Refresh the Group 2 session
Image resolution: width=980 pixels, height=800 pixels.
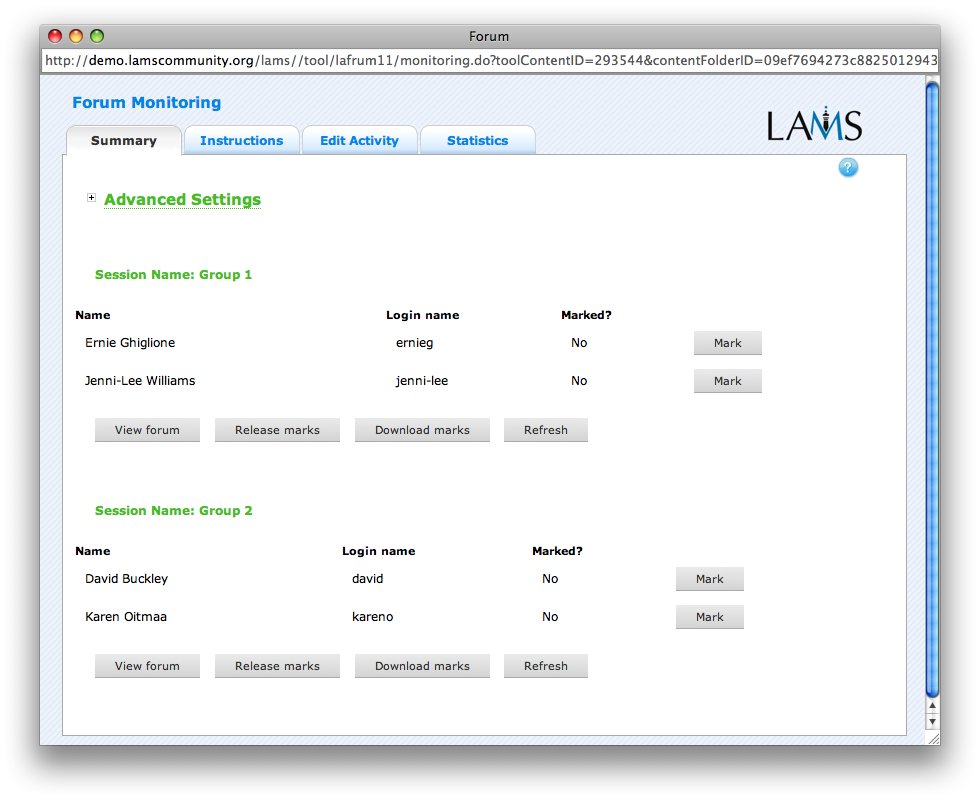point(545,666)
